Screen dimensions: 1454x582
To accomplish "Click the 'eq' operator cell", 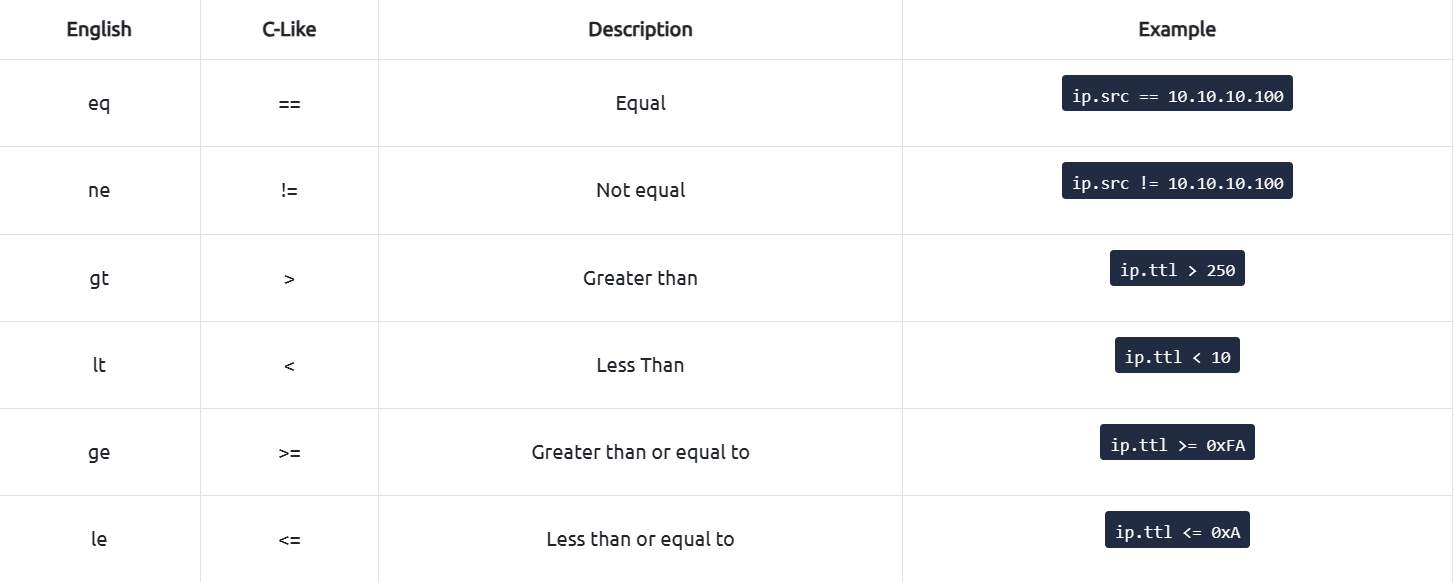I will pyautogui.click(x=99, y=103).
